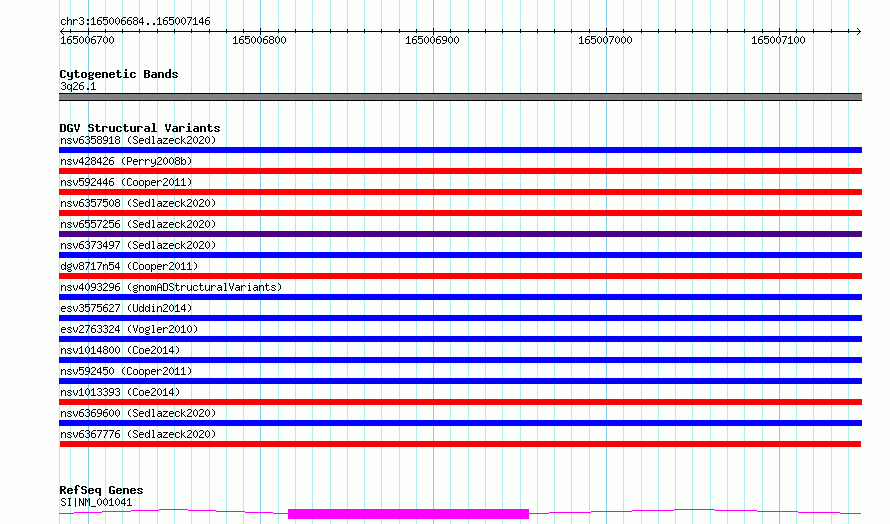Click the DGV Structural Variants track title
The height and width of the screenshot is (524, 890).
pos(140,128)
